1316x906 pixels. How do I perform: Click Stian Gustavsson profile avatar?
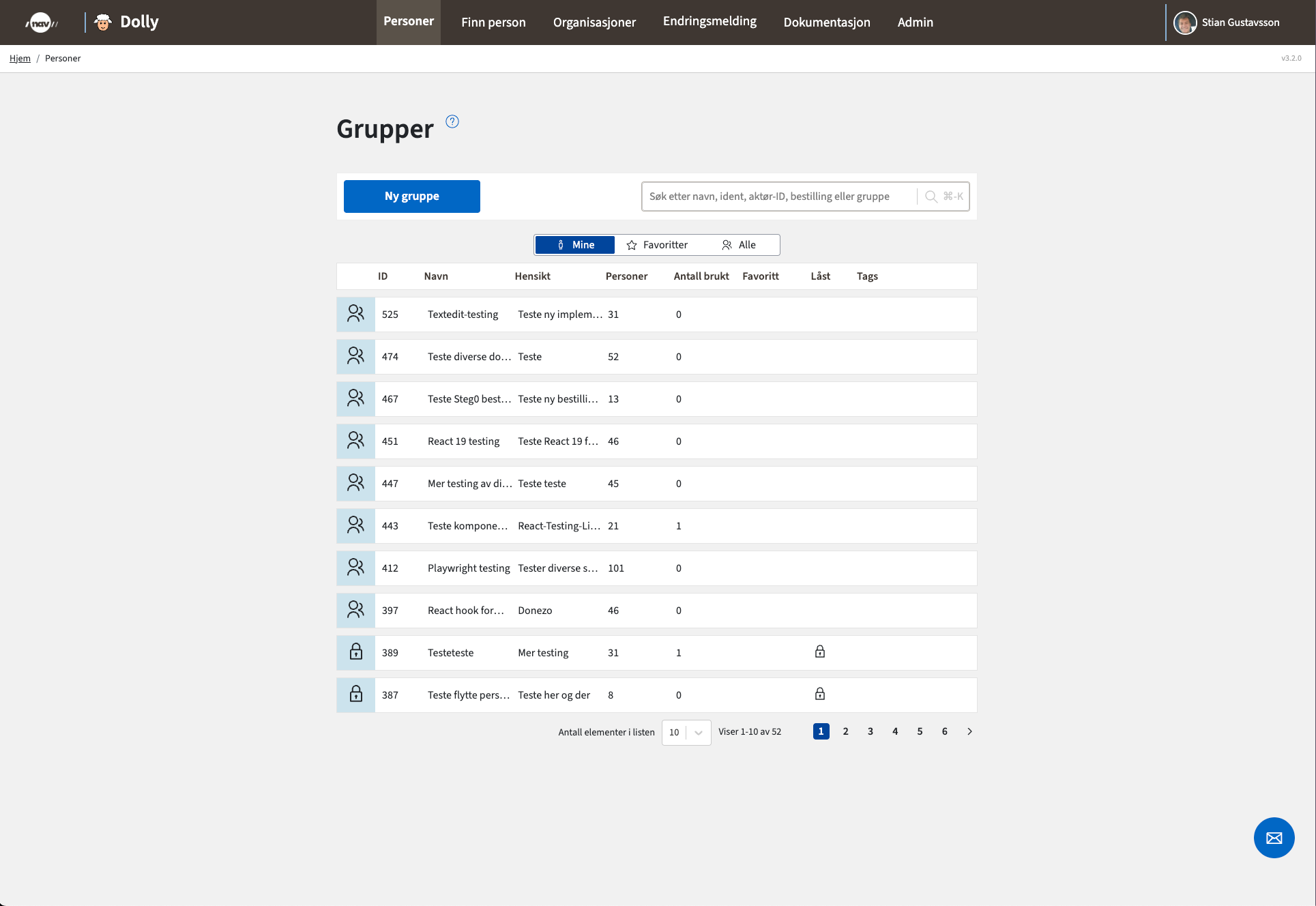[1185, 23]
